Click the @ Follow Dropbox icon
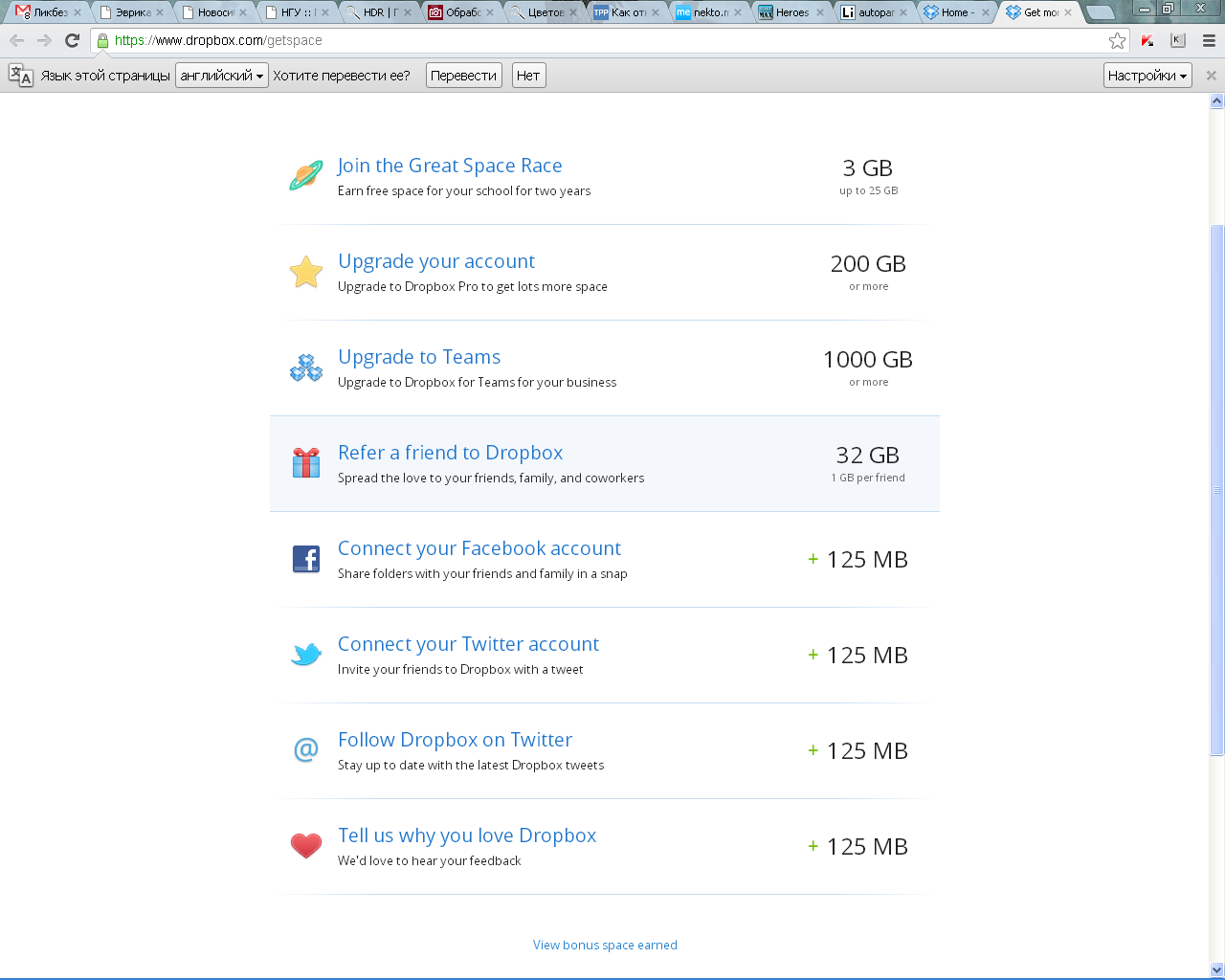 tap(306, 749)
